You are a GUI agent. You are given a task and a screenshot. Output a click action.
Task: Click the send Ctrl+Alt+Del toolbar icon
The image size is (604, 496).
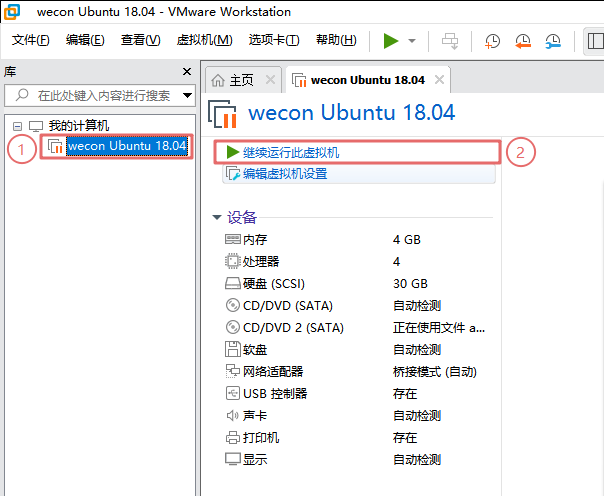[451, 41]
